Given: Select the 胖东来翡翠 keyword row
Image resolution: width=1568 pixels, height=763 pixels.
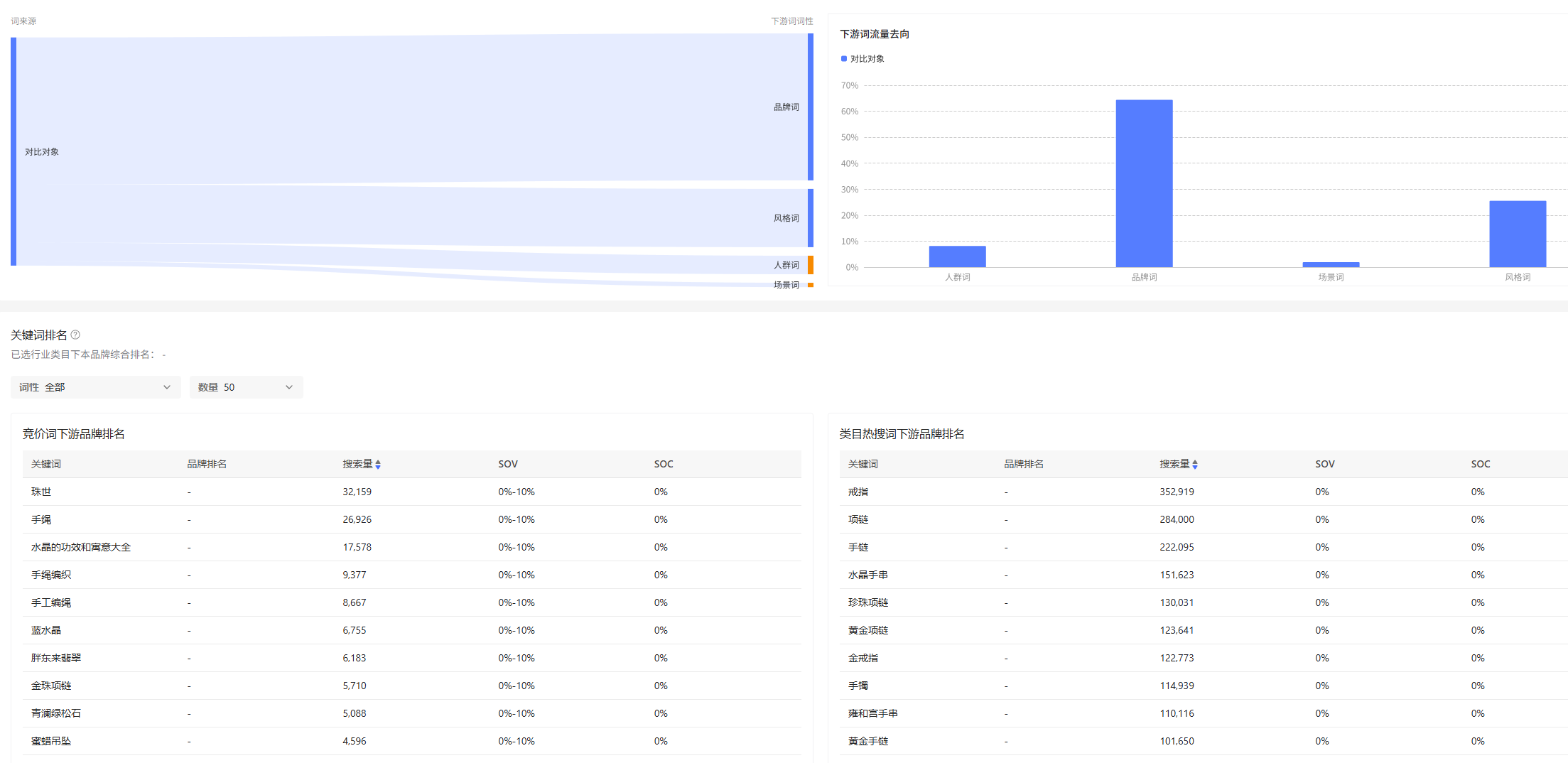Looking at the screenshot, I should coord(56,658).
